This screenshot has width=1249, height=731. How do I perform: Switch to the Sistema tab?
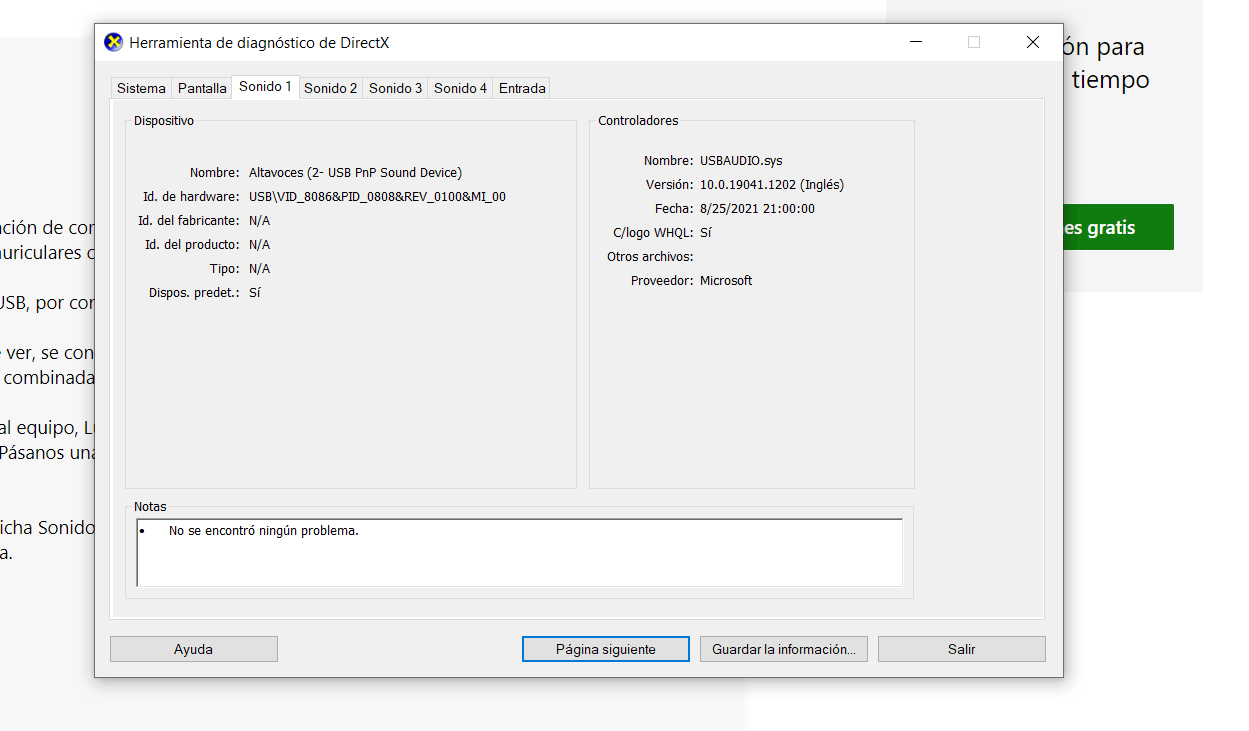tap(141, 88)
